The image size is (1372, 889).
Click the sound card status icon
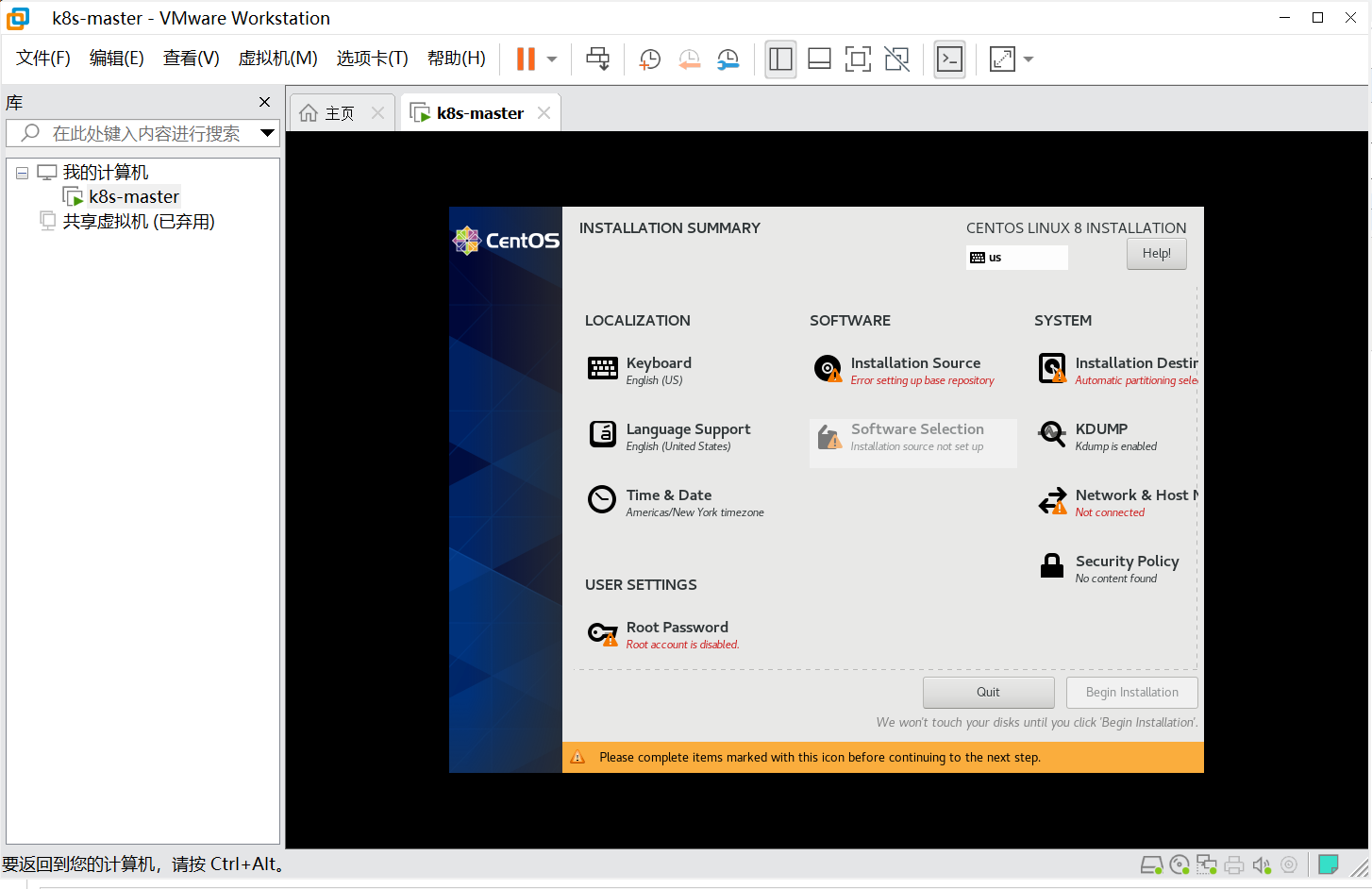(1262, 864)
